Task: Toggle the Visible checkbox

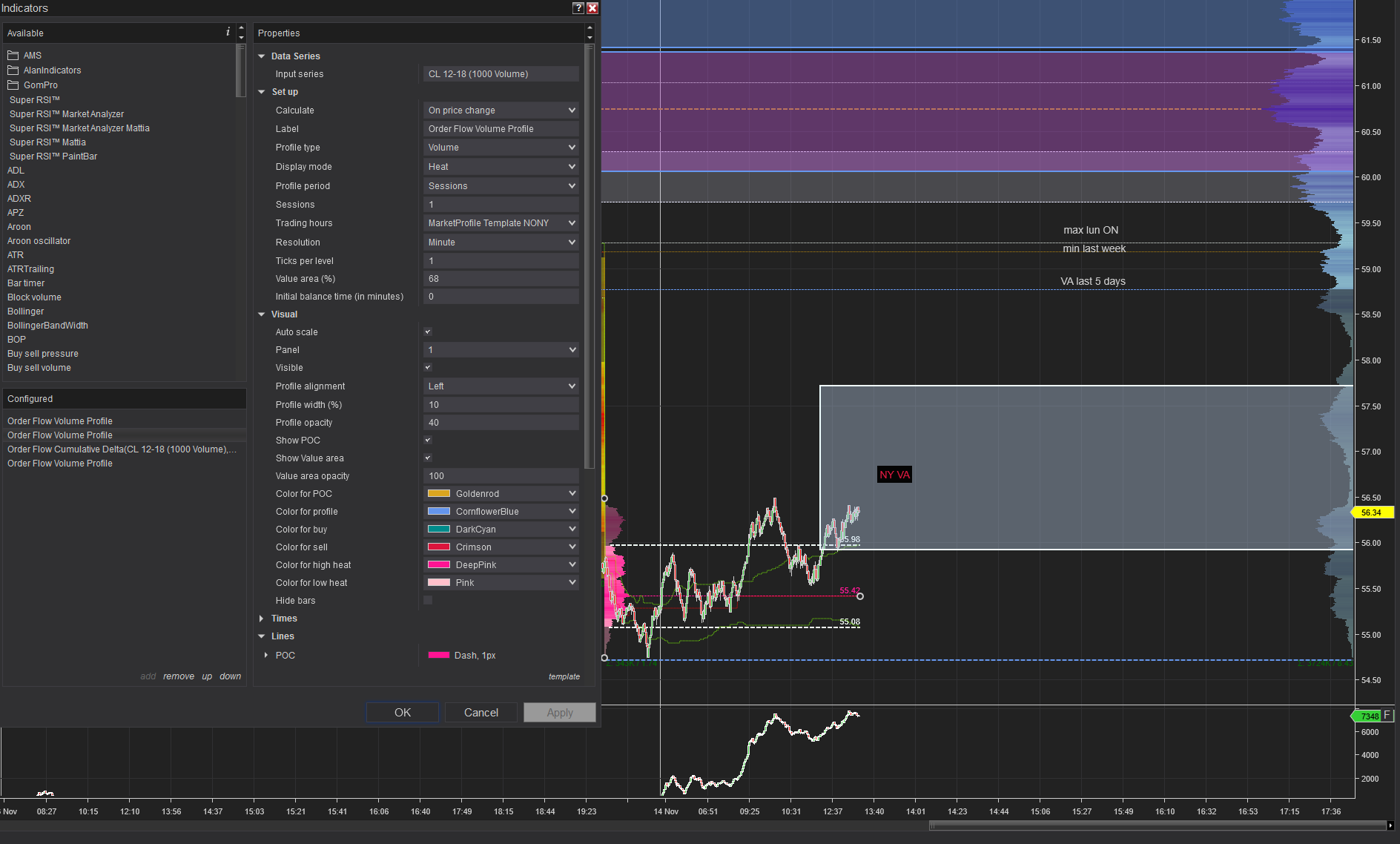Action: [428, 368]
